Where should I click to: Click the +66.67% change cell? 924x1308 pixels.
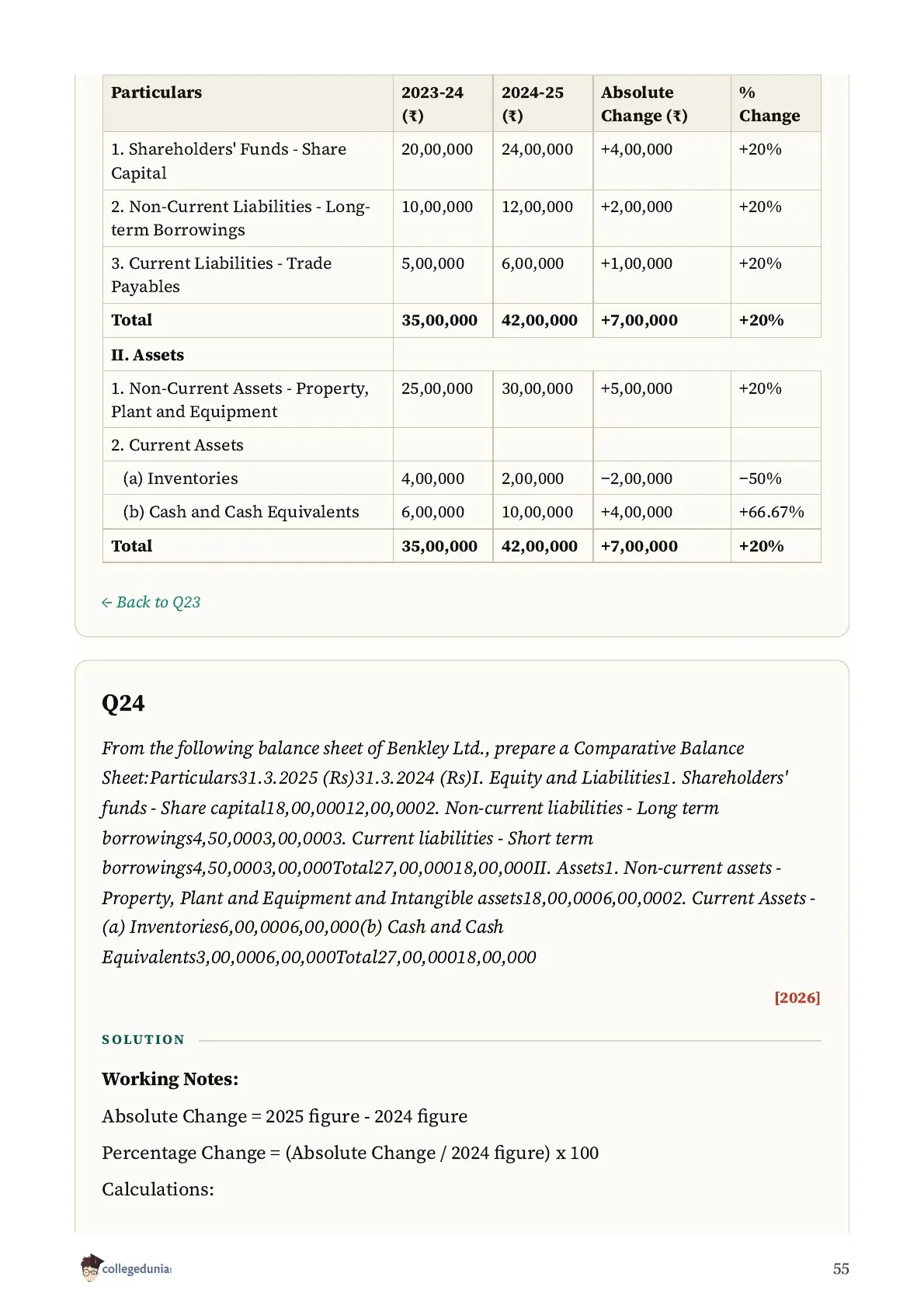pos(771,512)
